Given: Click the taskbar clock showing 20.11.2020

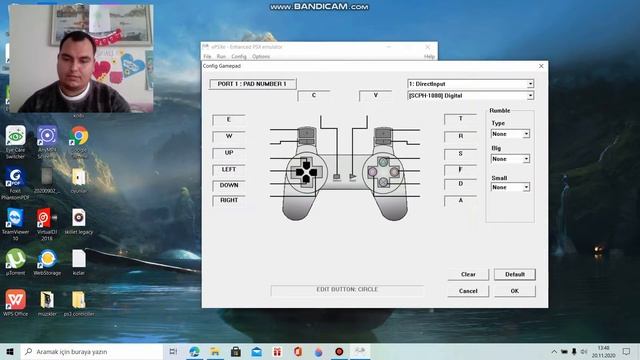Looking at the screenshot, I should [x=603, y=351].
